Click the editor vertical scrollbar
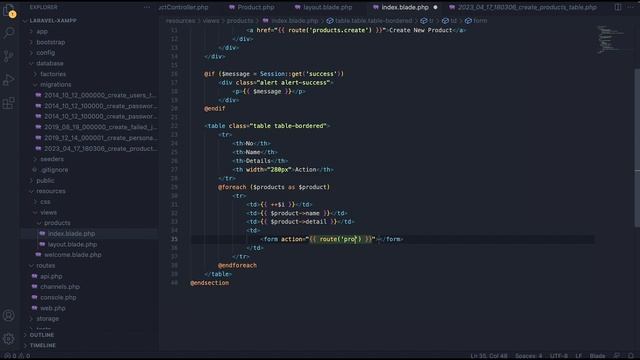The image size is (640, 360). [637, 147]
